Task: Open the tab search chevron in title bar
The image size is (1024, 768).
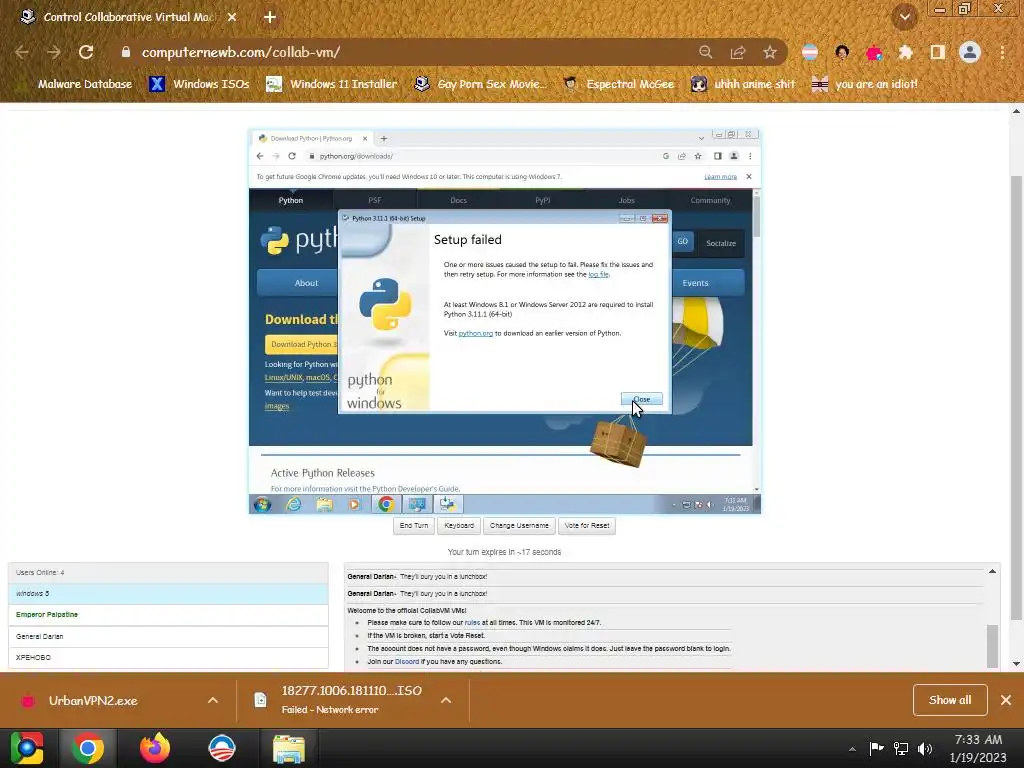Action: (x=905, y=17)
